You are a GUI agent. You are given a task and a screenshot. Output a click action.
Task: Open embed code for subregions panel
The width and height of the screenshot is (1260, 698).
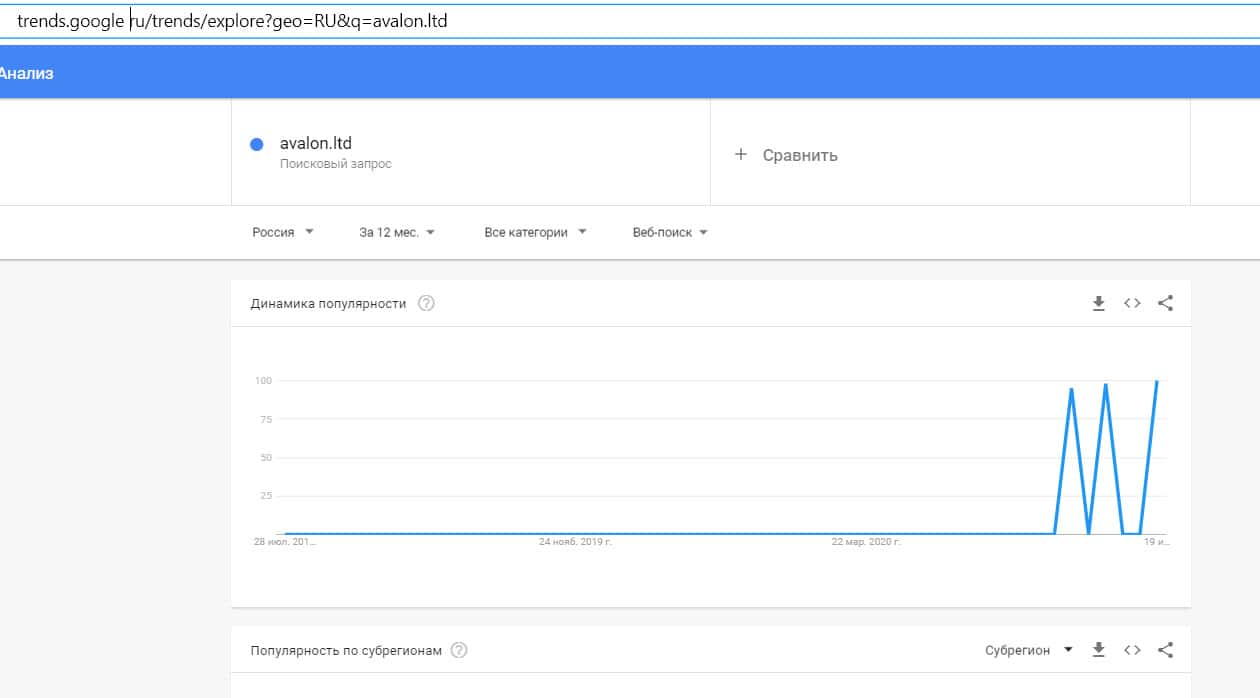pos(1132,650)
